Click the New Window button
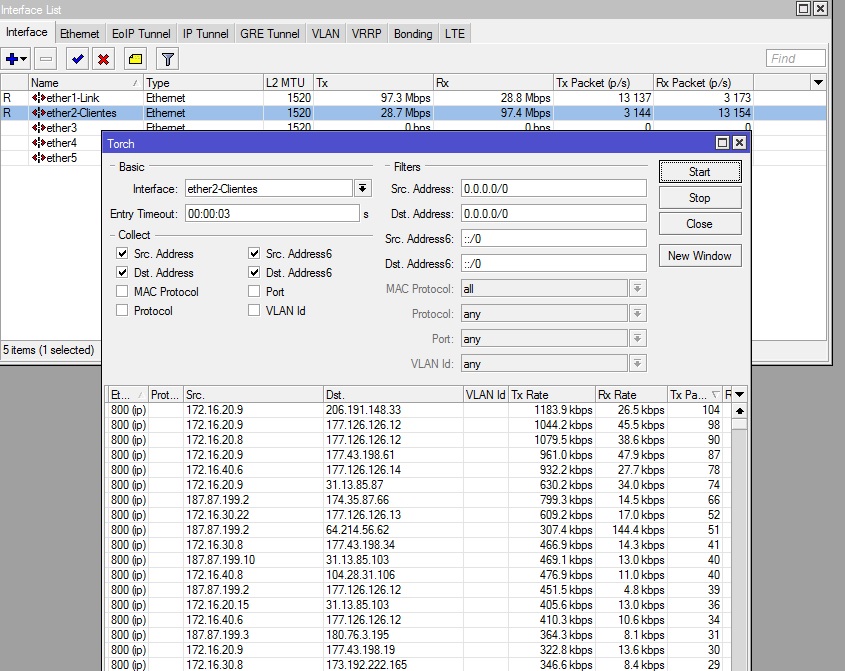This screenshot has width=845, height=671. pos(699,256)
